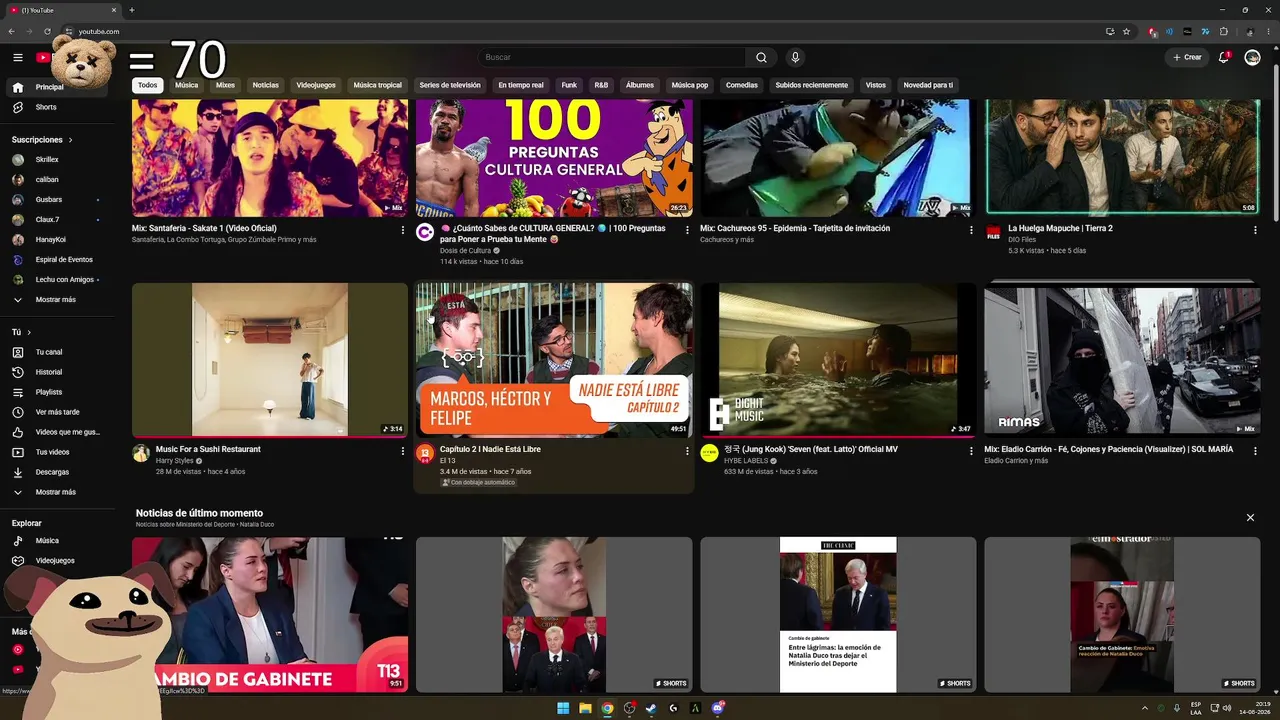Click the Crear button
1280x720 pixels.
tap(1187, 57)
